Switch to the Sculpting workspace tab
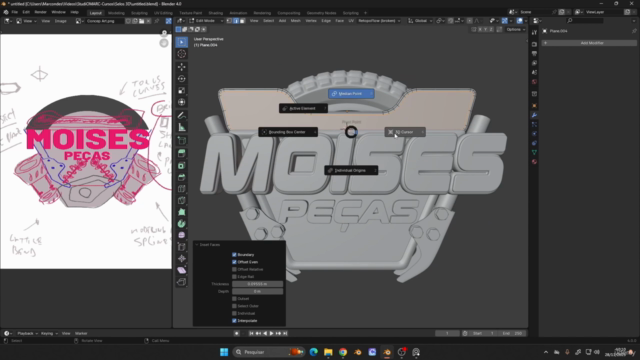This screenshot has height=360, width=640. pyautogui.click(x=139, y=13)
